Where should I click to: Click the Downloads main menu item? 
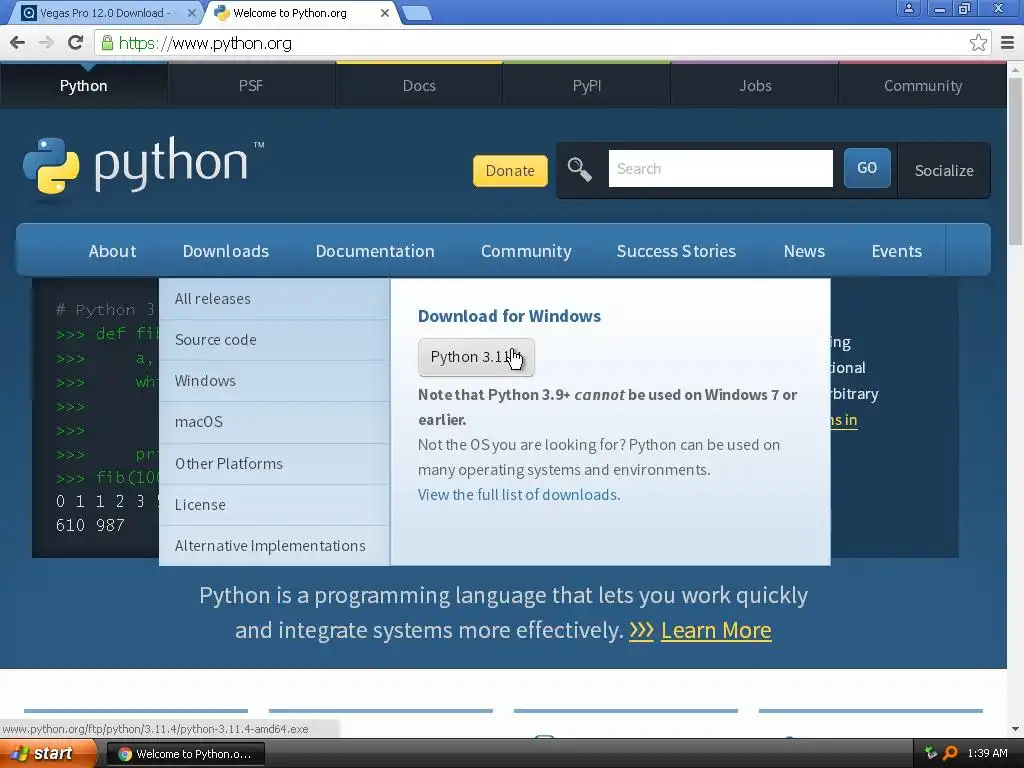pyautogui.click(x=226, y=251)
